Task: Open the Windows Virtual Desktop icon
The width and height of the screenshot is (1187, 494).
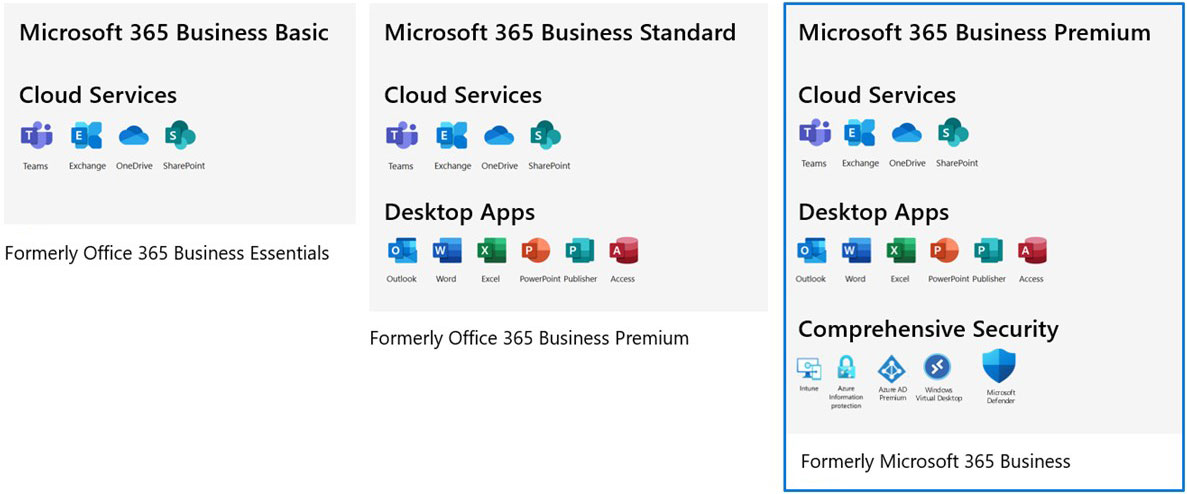Action: coord(937,367)
